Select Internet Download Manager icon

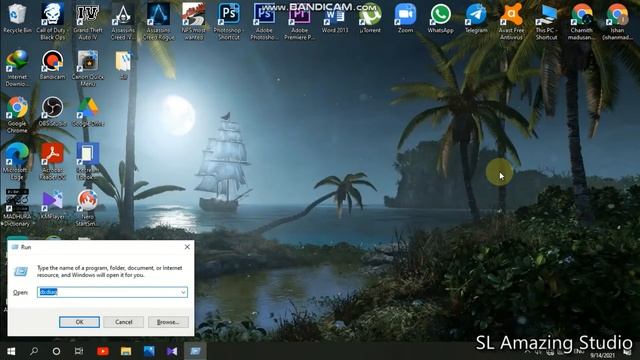tap(17, 68)
